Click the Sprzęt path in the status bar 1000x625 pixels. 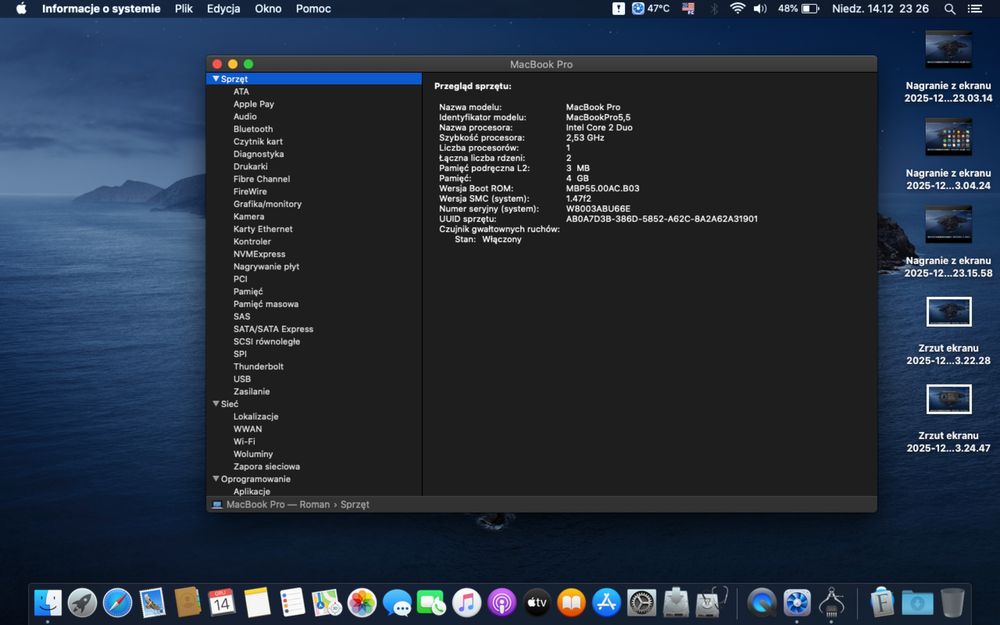(355, 504)
